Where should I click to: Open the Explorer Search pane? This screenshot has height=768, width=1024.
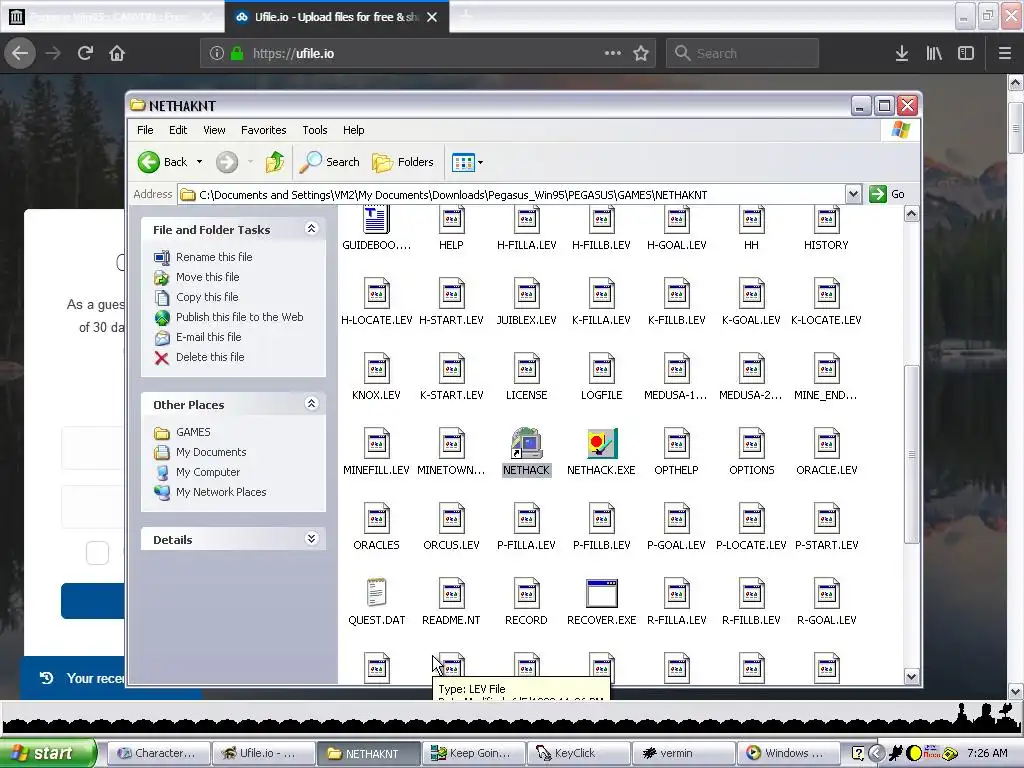329,162
